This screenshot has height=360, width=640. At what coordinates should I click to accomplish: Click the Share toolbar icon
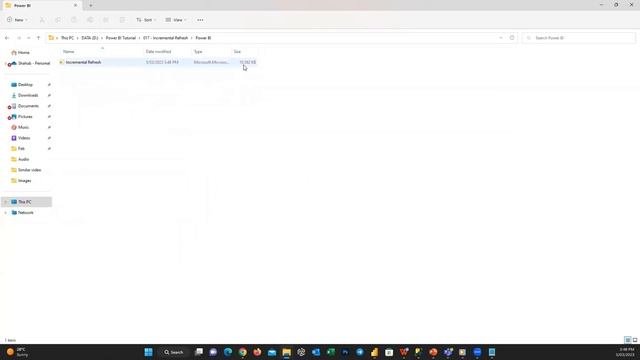(106, 20)
